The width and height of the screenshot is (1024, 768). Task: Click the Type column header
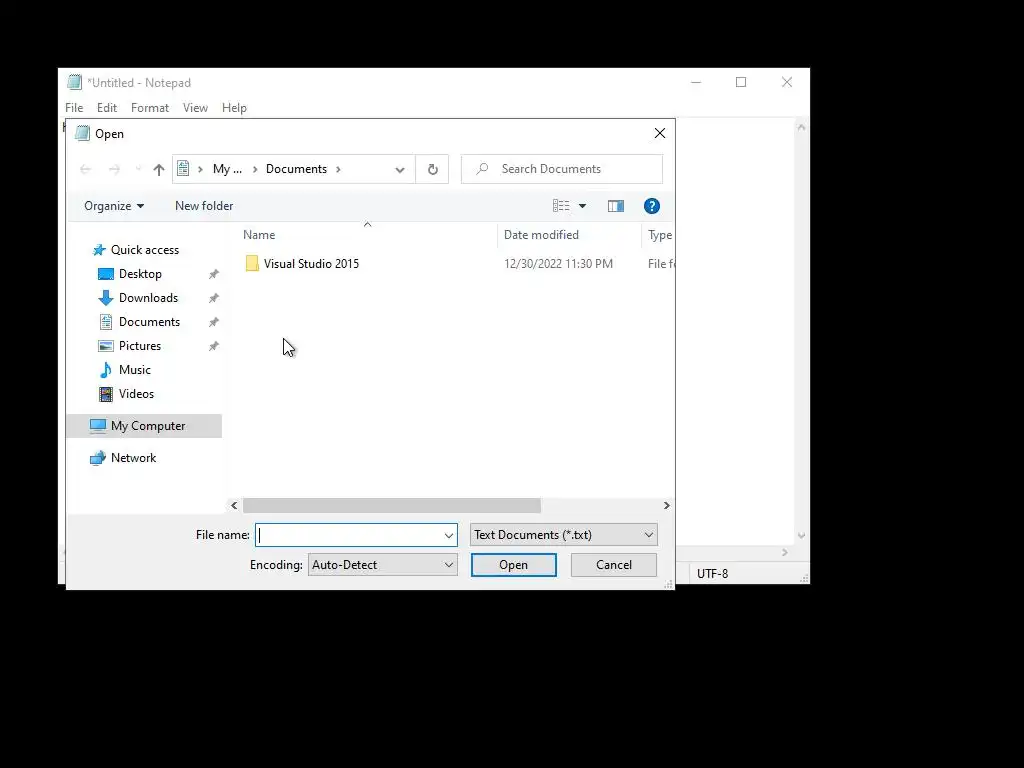(x=660, y=235)
